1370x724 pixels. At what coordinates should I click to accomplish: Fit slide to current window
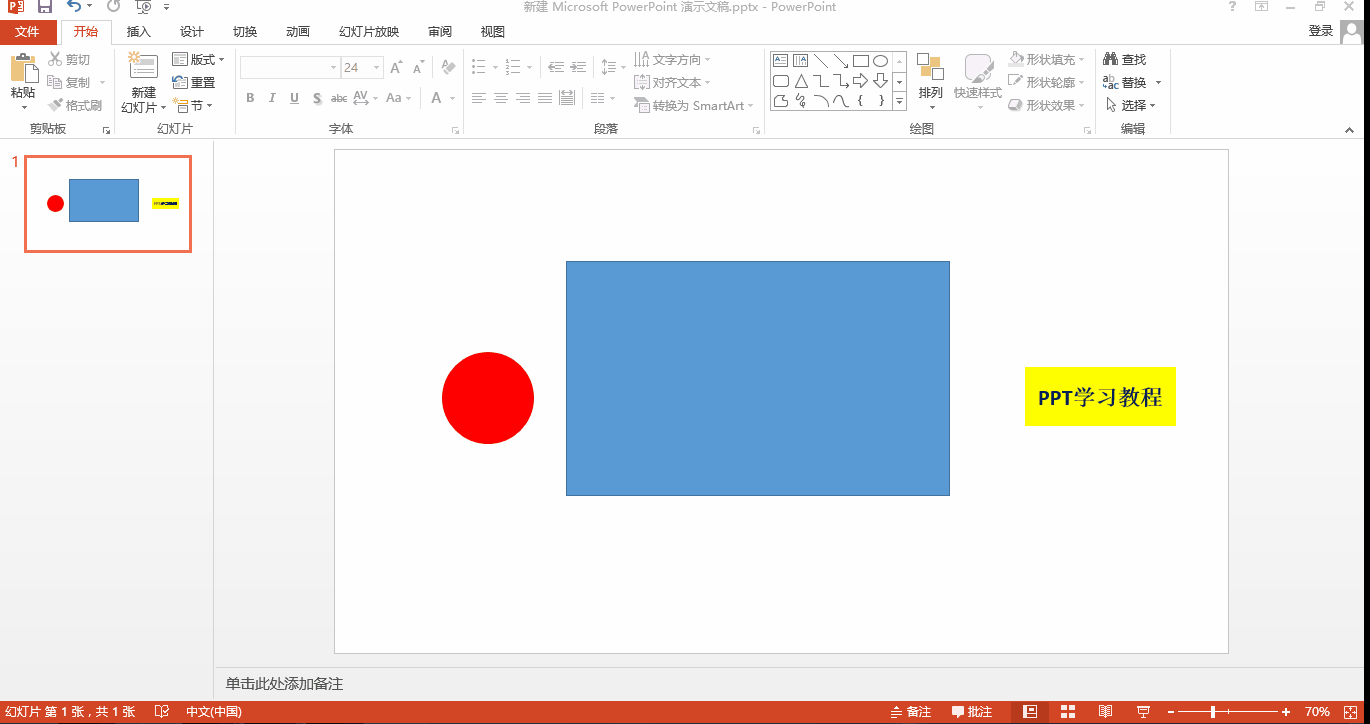1350,712
